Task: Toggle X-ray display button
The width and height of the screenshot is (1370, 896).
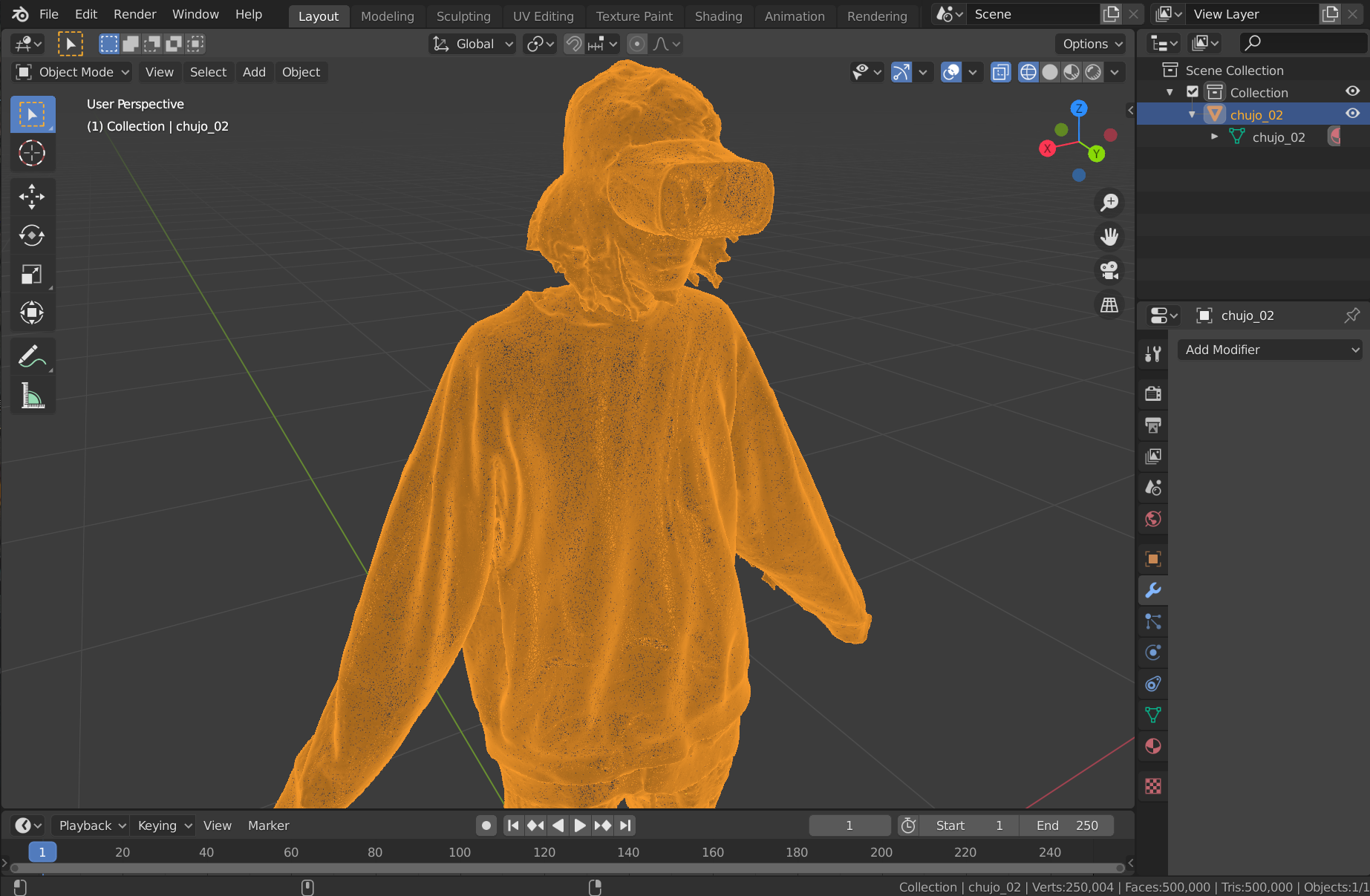Action: [x=1001, y=72]
